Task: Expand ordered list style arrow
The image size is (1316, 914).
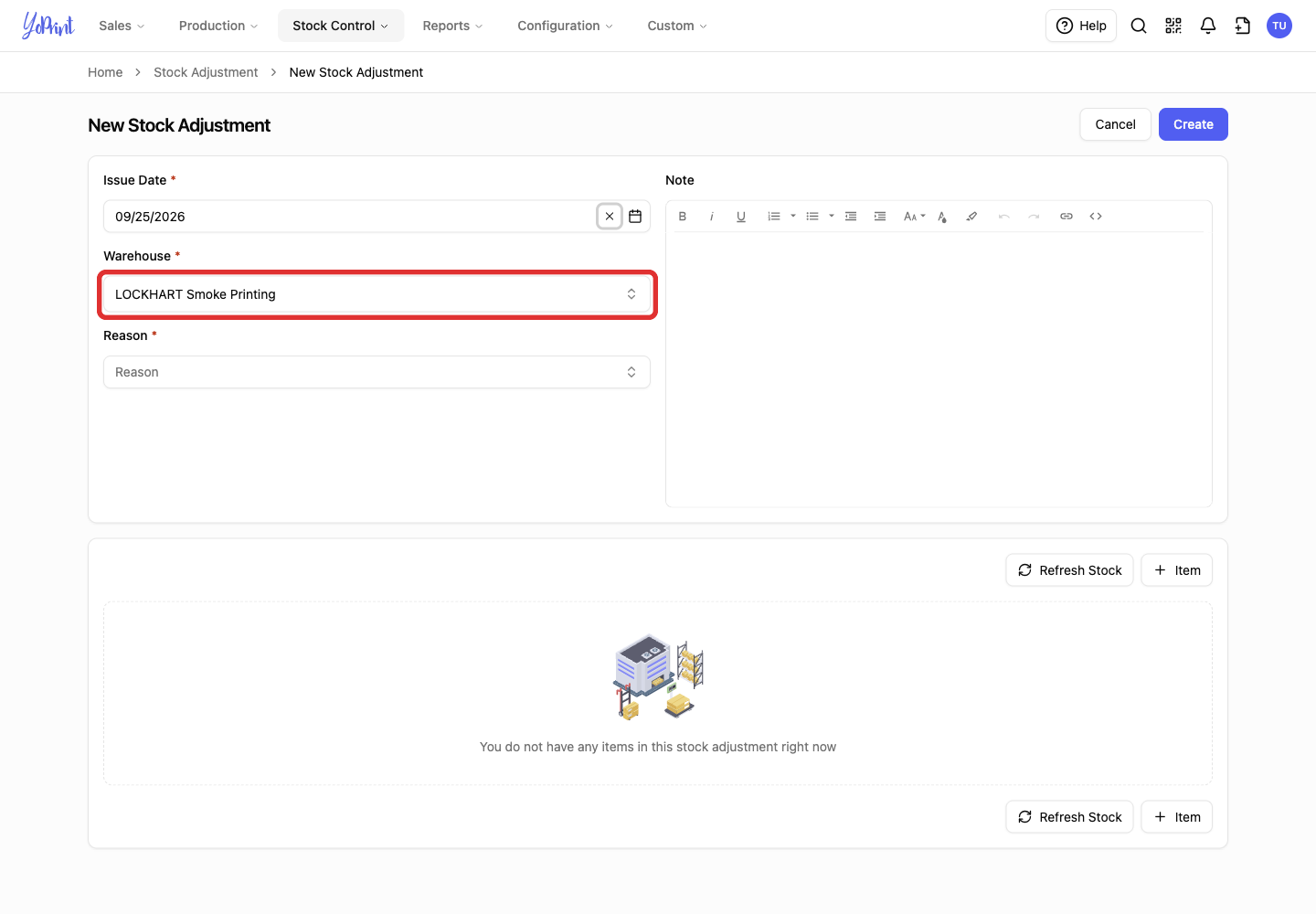Action: pyautogui.click(x=793, y=217)
